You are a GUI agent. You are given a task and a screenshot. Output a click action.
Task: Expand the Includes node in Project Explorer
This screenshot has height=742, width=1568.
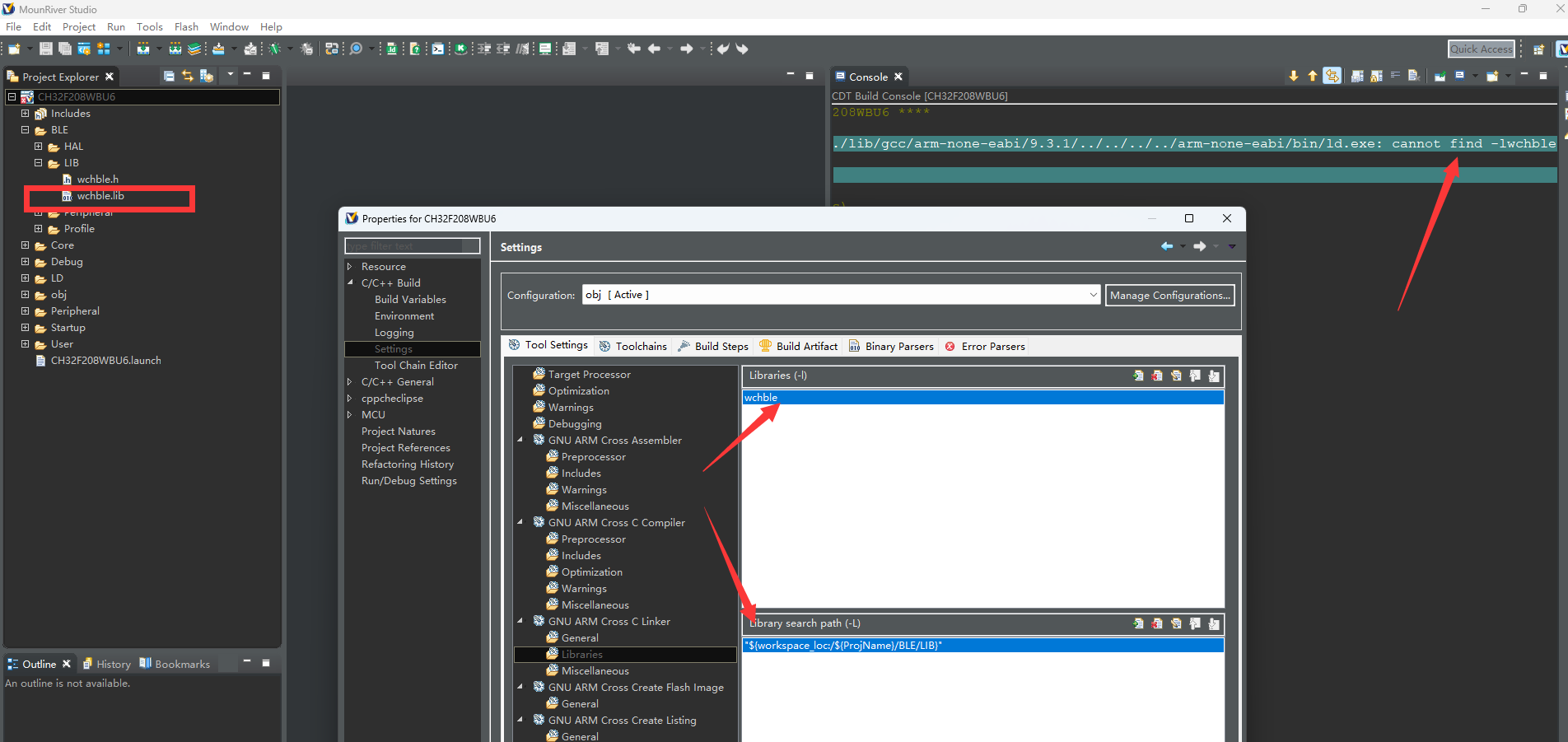click(25, 114)
